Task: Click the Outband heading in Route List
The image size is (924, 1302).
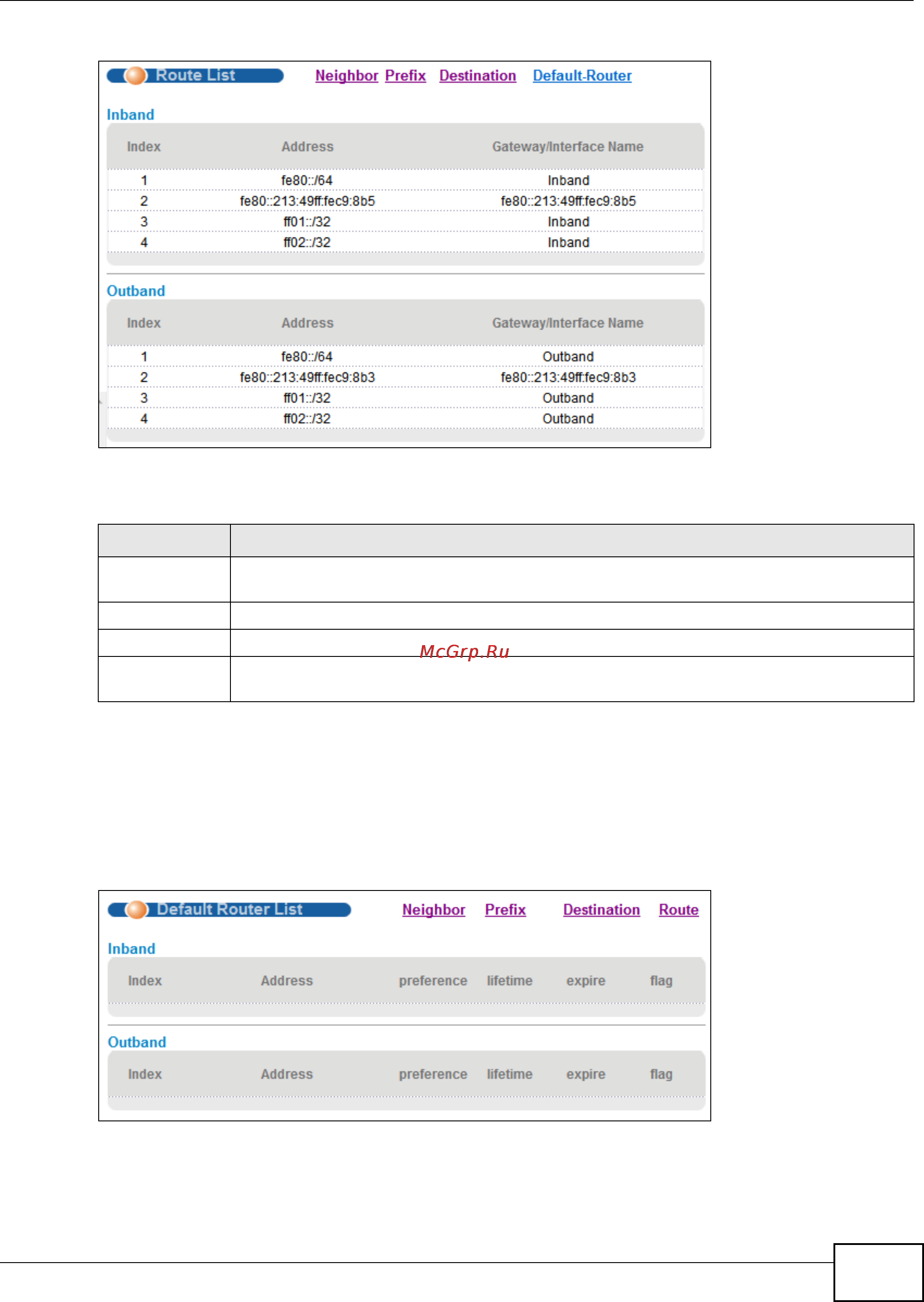Action: (136, 291)
